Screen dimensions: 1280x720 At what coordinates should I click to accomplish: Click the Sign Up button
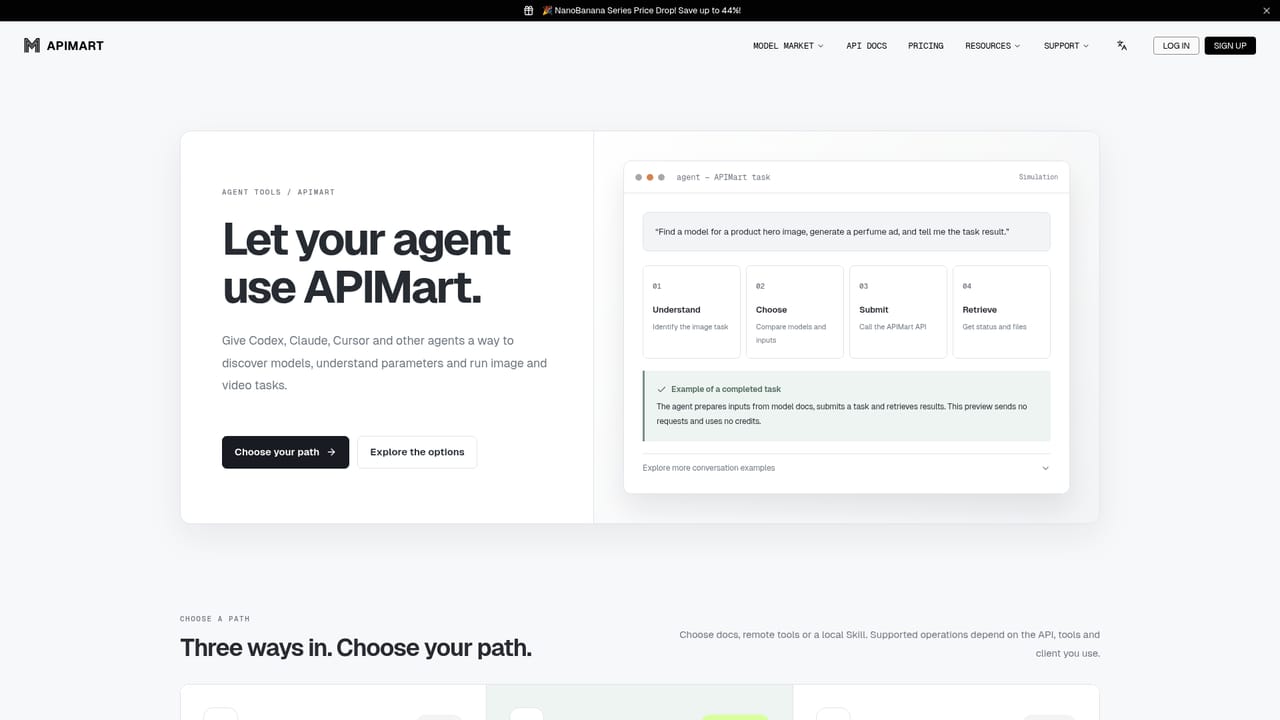tap(1230, 46)
